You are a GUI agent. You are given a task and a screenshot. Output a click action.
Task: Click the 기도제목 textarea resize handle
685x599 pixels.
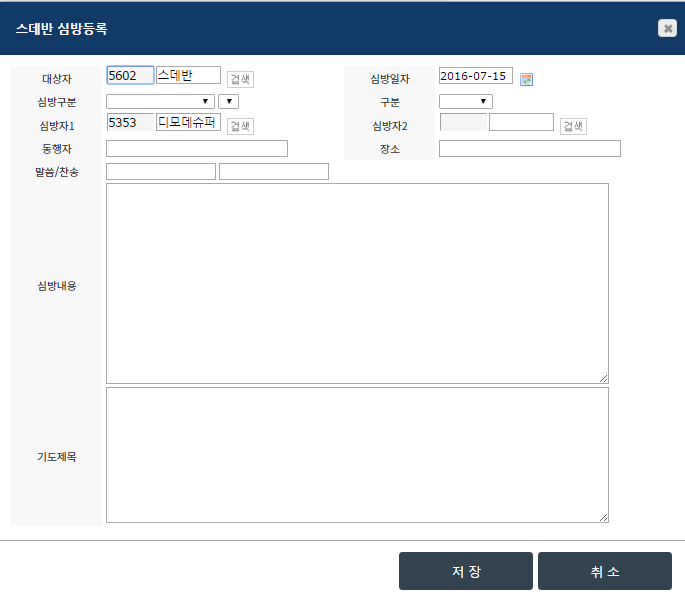click(x=603, y=518)
